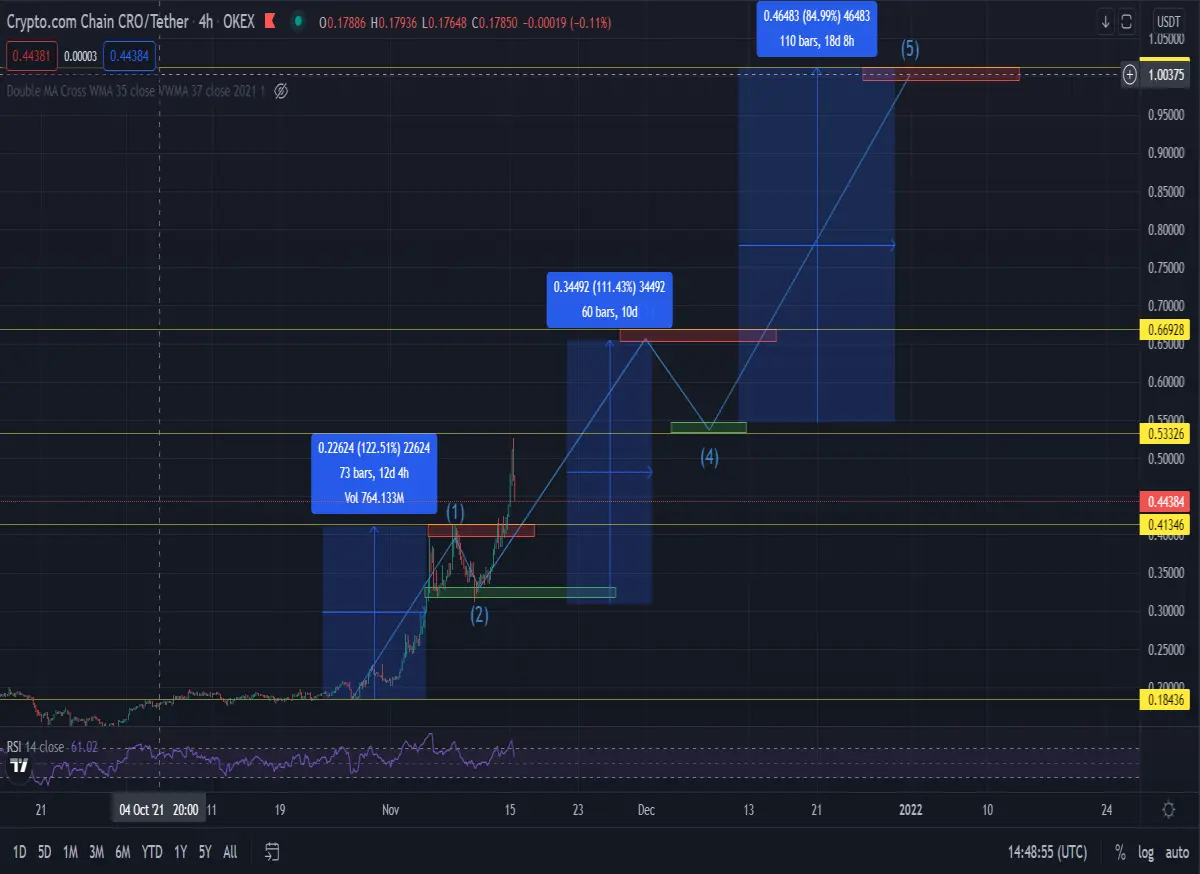The width and height of the screenshot is (1200, 874).
Task: Open the USDT currency selector
Action: click(x=1167, y=21)
